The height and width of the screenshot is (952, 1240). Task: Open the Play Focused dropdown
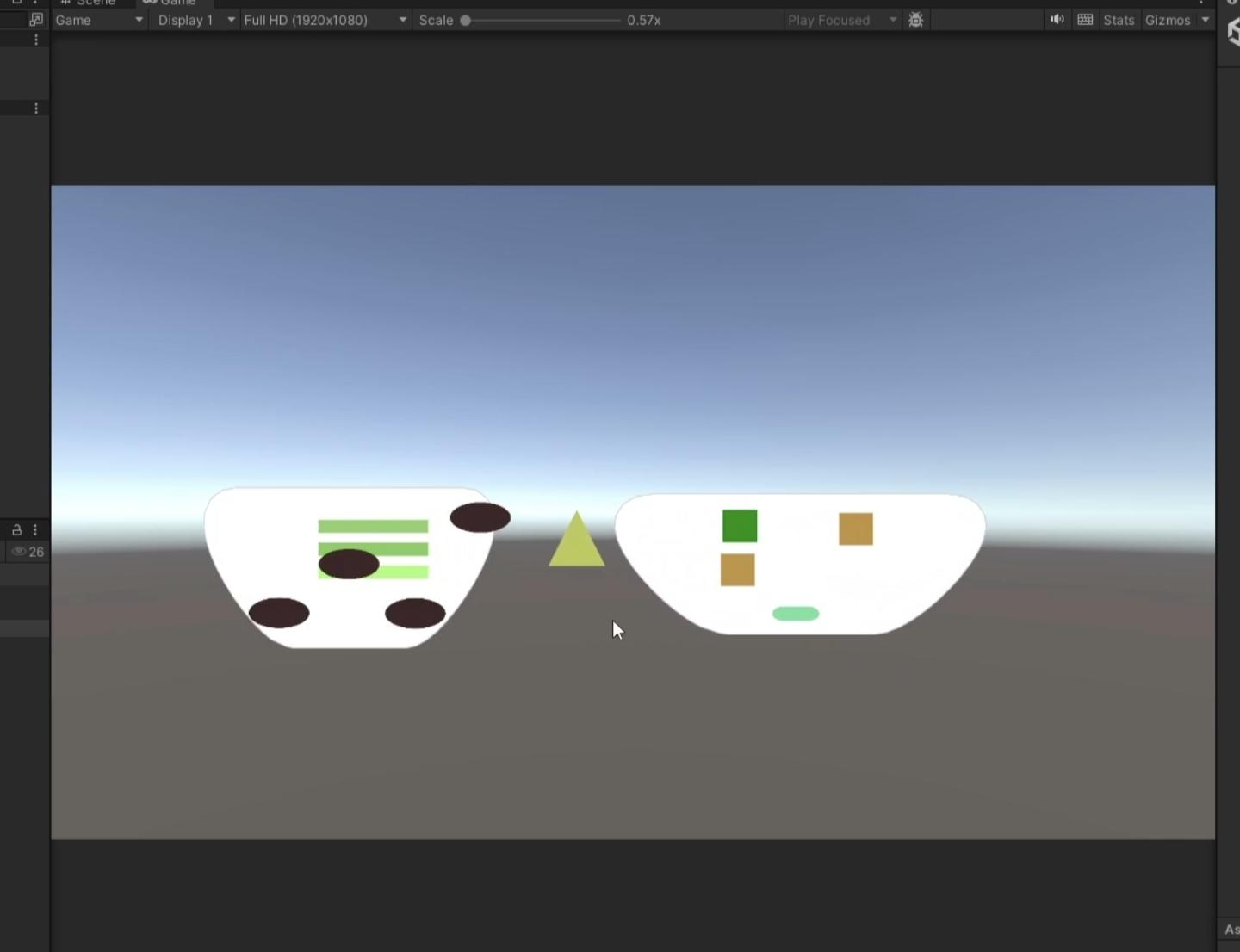(841, 20)
